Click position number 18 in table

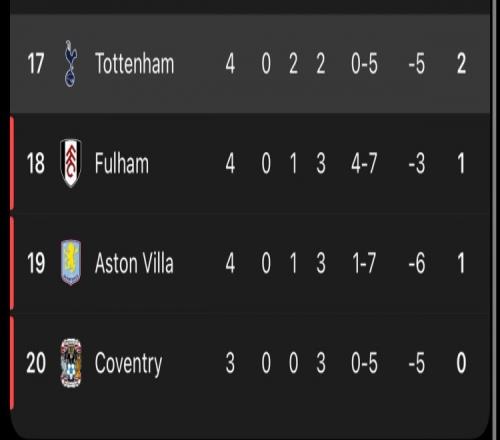tap(36, 163)
